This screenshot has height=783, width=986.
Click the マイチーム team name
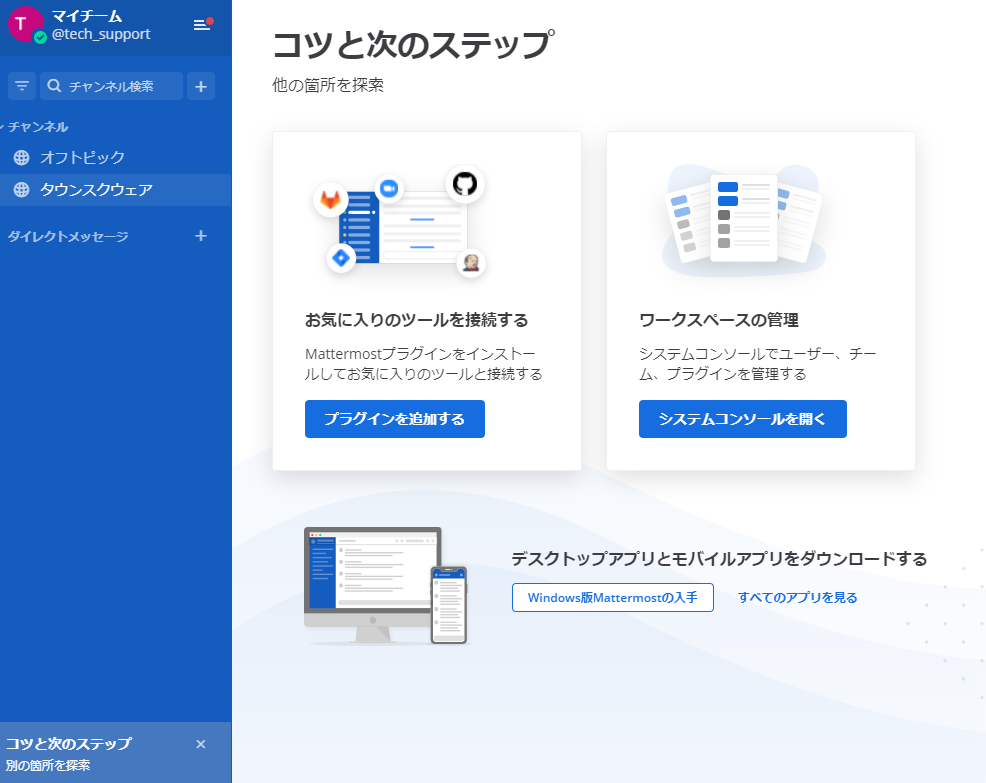click(87, 16)
